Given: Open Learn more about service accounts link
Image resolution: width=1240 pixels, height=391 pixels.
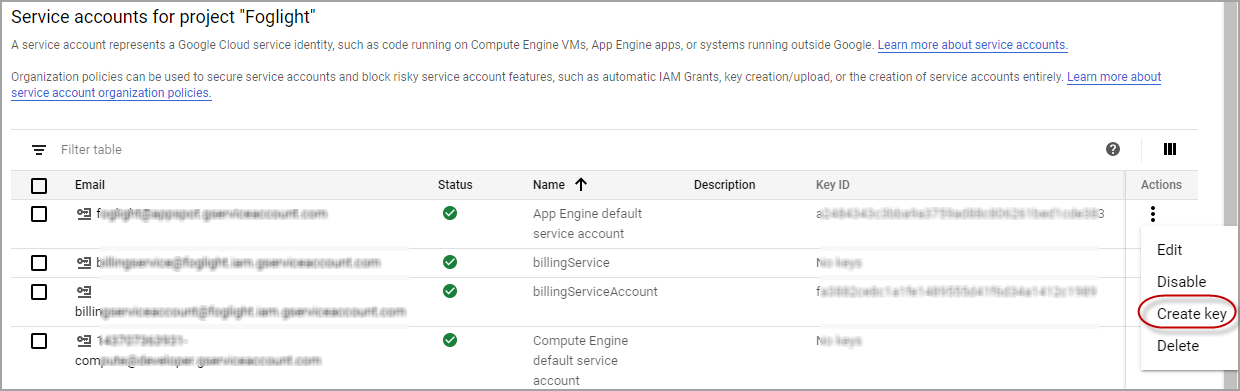Looking at the screenshot, I should (972, 45).
